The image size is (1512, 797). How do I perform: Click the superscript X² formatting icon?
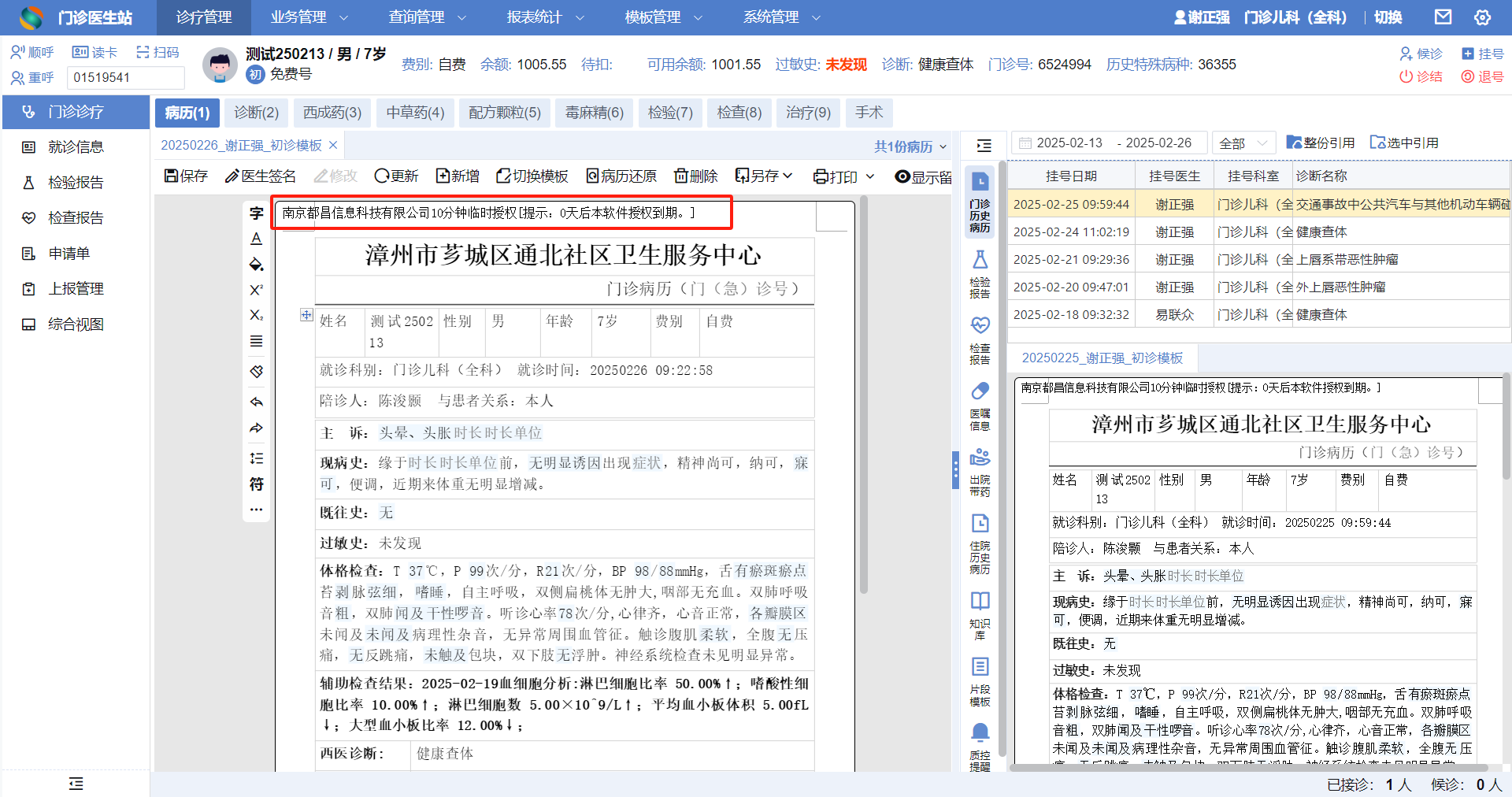(x=256, y=290)
